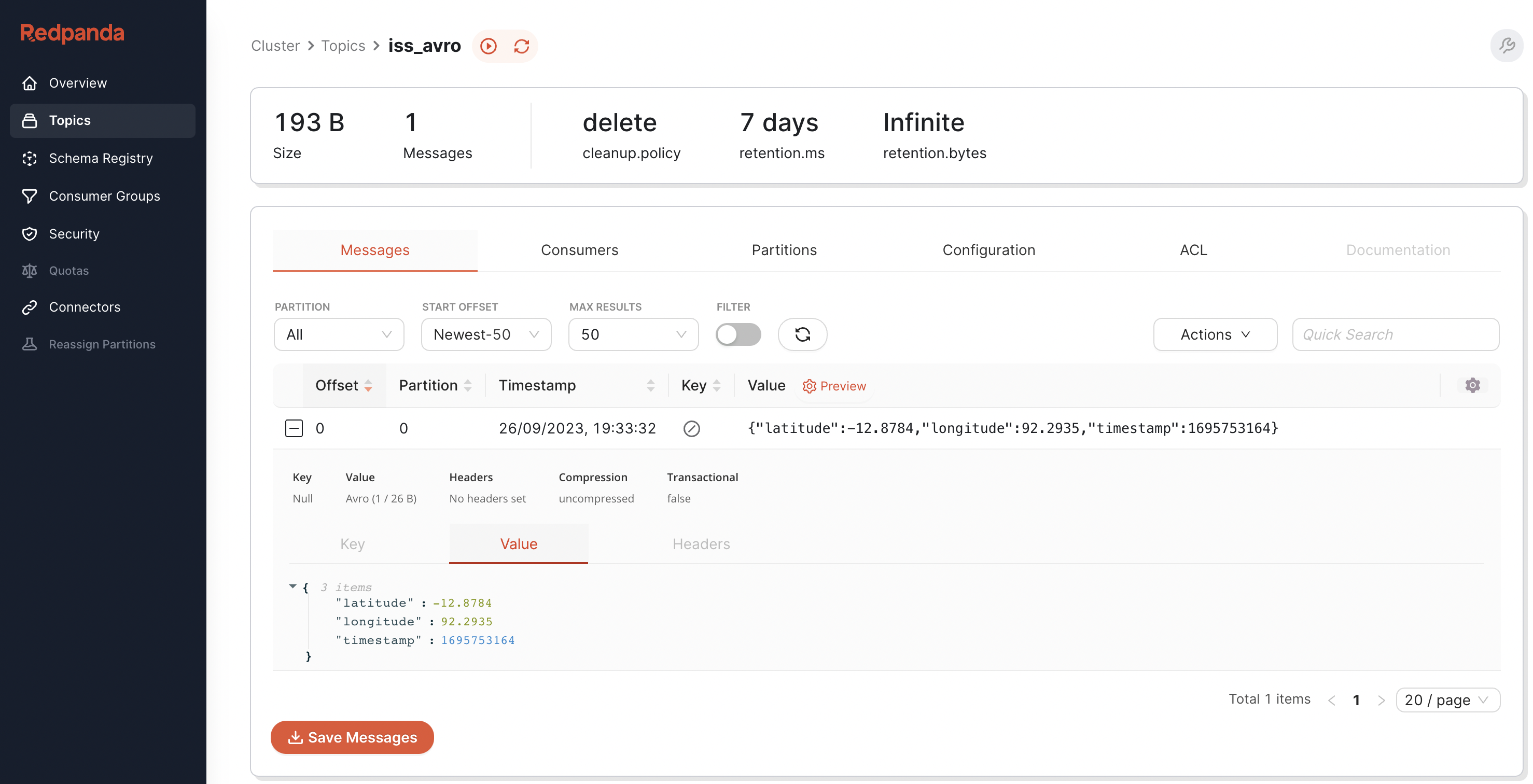This screenshot has height=784, width=1533.
Task: Go to Consumer Groups in sidebar
Action: [104, 195]
